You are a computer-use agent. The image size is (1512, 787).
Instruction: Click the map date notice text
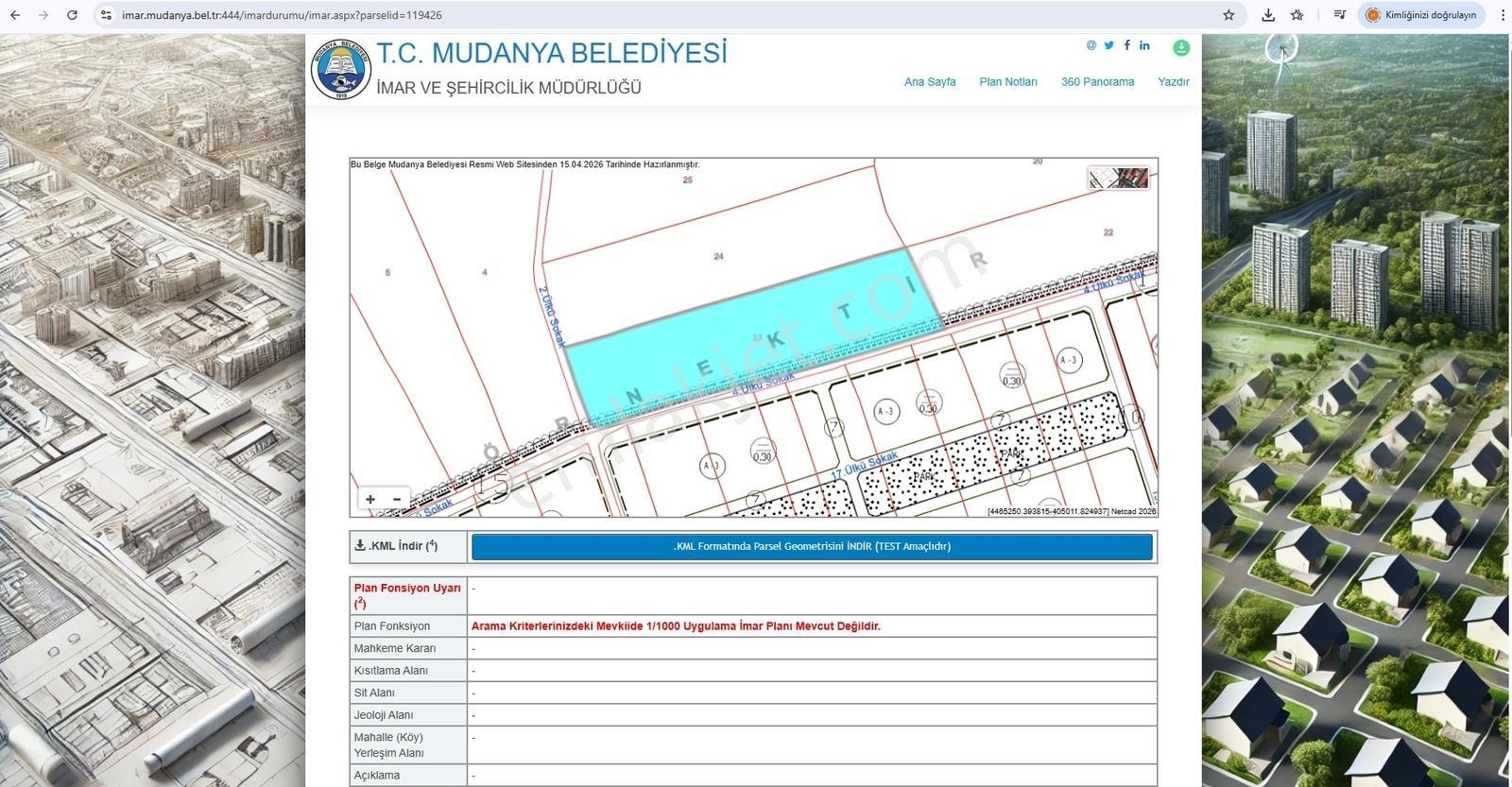pyautogui.click(x=524, y=164)
